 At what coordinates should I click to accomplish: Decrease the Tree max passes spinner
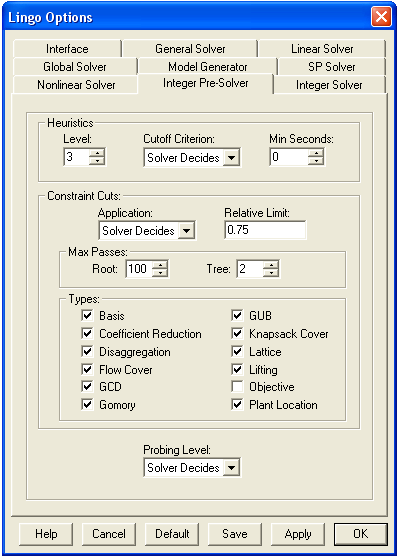[271, 273]
